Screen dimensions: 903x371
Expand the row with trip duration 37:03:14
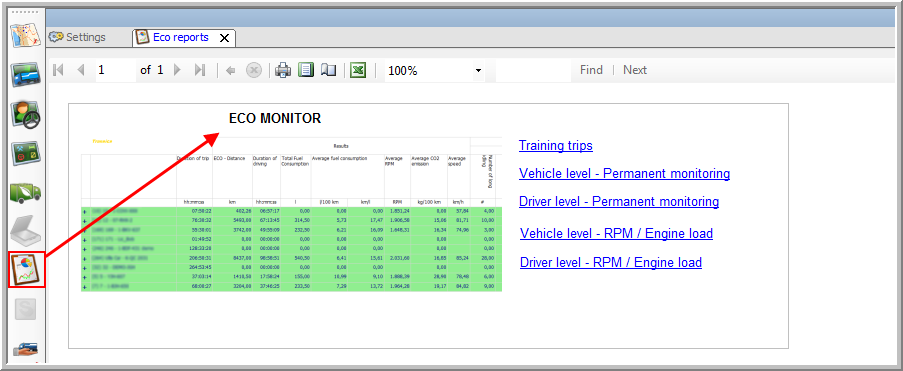[x=85, y=276]
